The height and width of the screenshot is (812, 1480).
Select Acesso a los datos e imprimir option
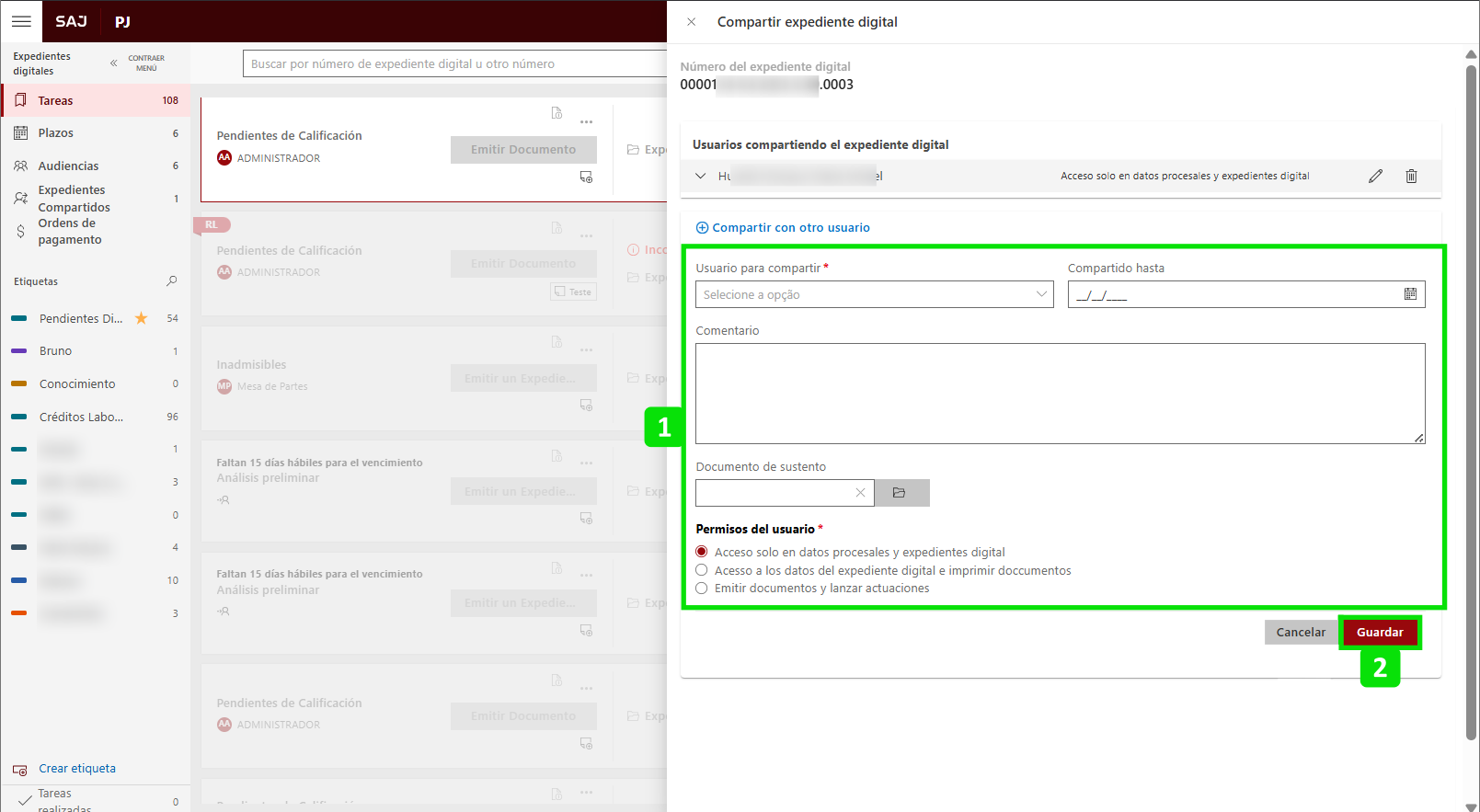(x=702, y=570)
